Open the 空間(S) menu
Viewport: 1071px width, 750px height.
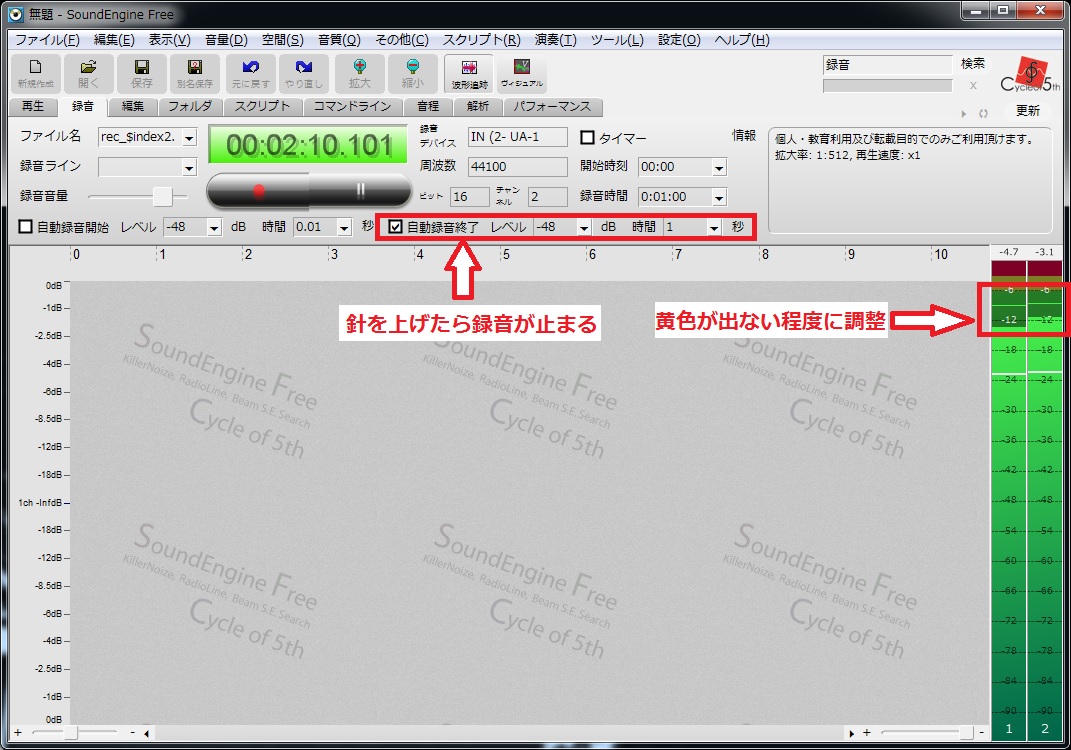[283, 40]
